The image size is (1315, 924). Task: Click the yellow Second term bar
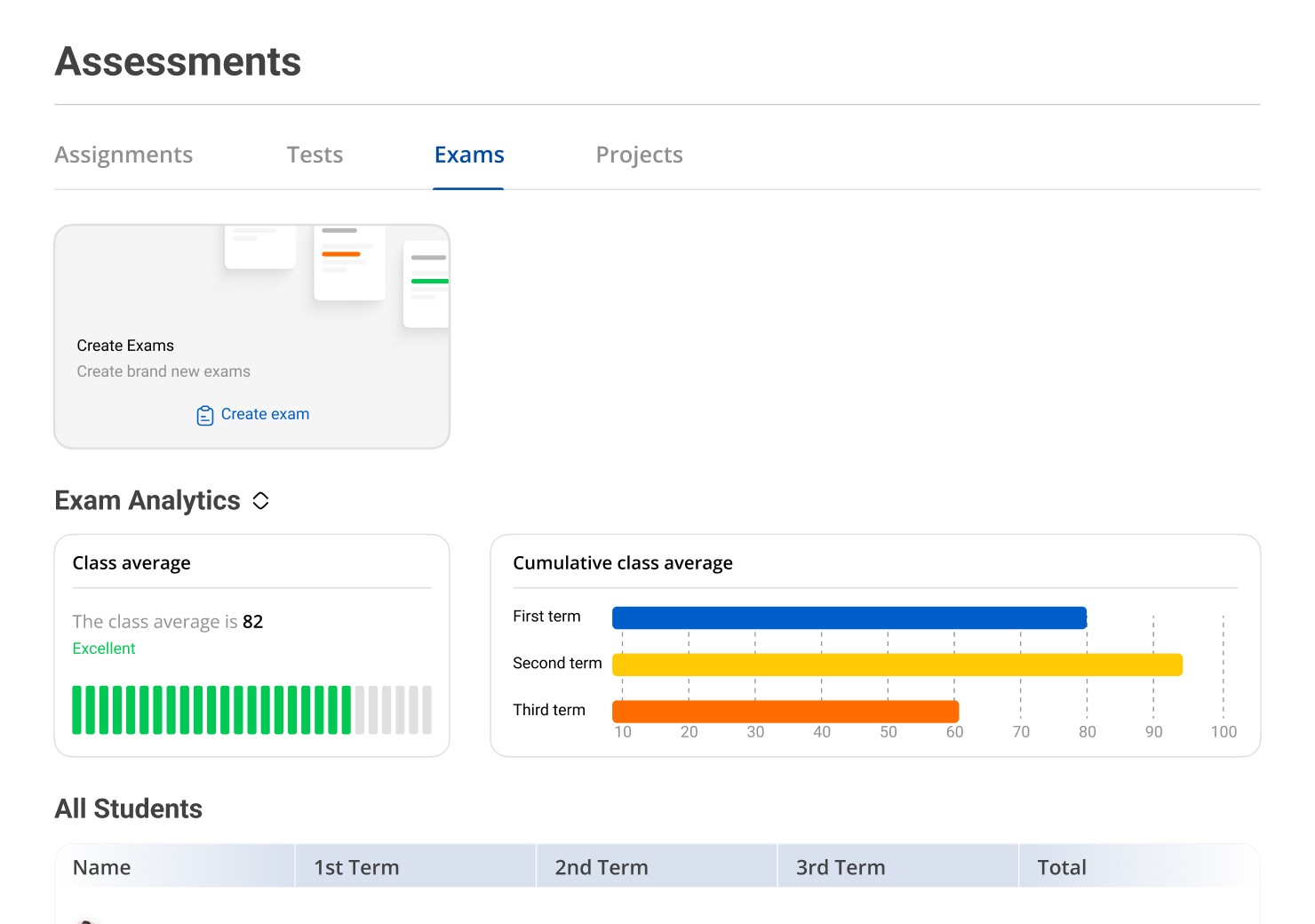(x=897, y=665)
